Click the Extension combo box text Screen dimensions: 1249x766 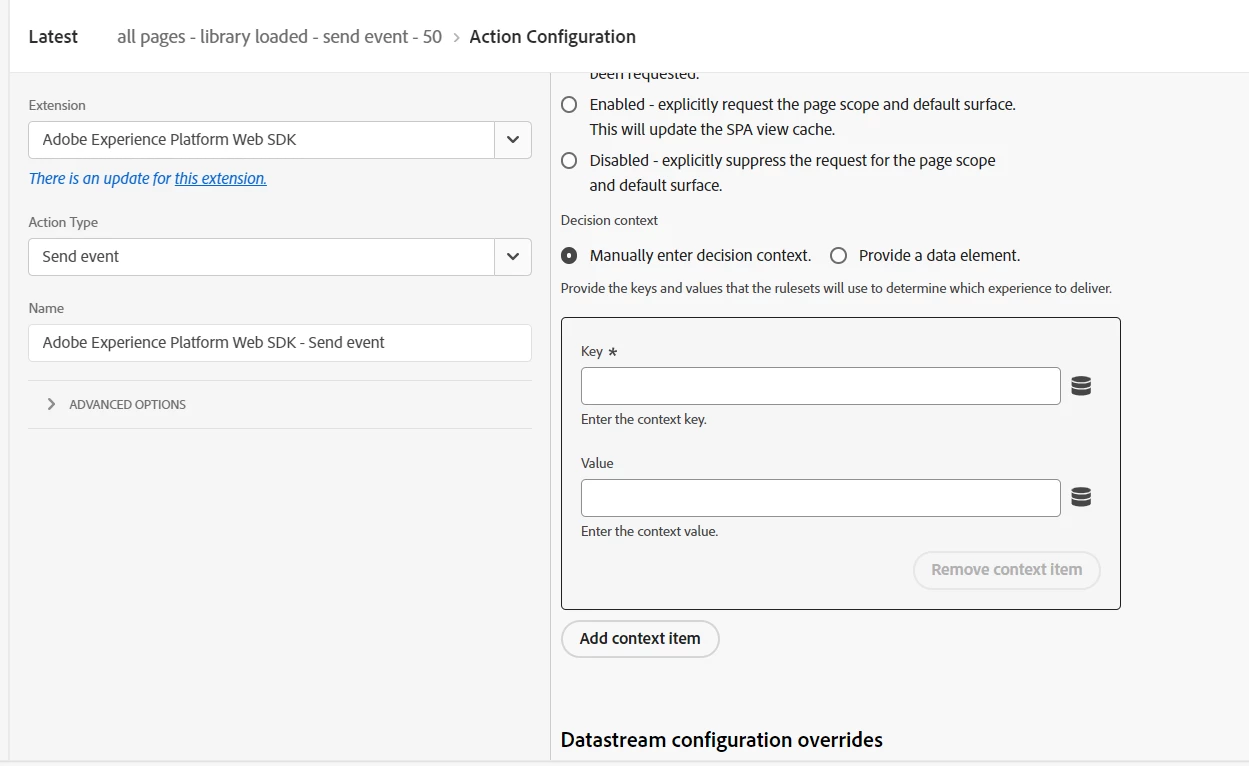point(261,140)
